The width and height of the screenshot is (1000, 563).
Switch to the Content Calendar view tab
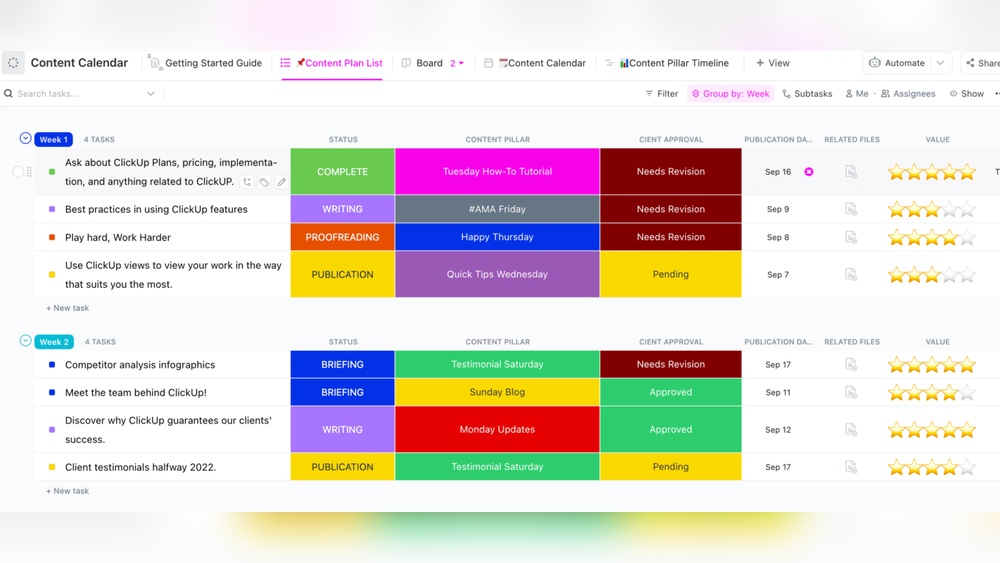pos(534,63)
